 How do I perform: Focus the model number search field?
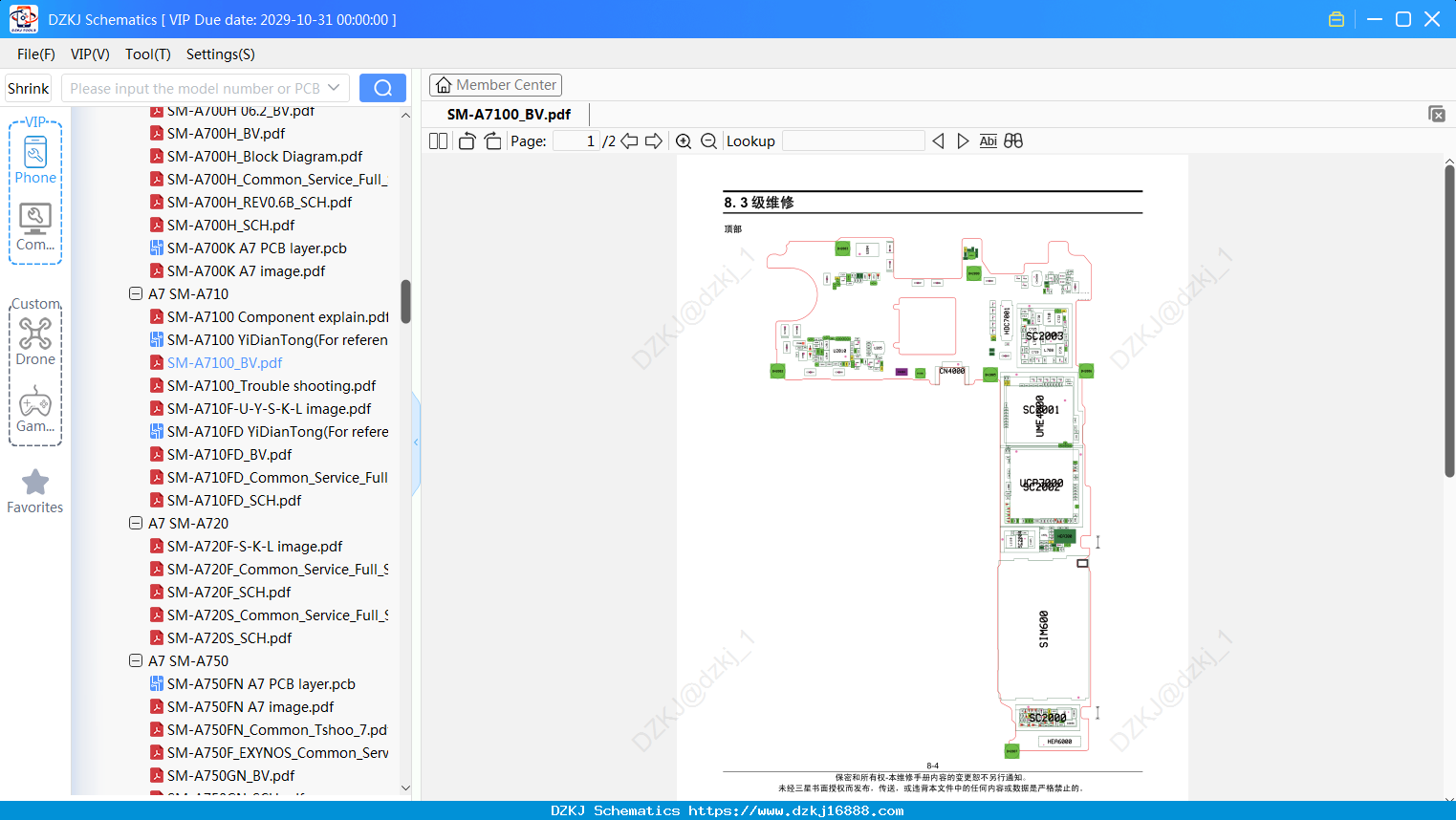(x=194, y=88)
